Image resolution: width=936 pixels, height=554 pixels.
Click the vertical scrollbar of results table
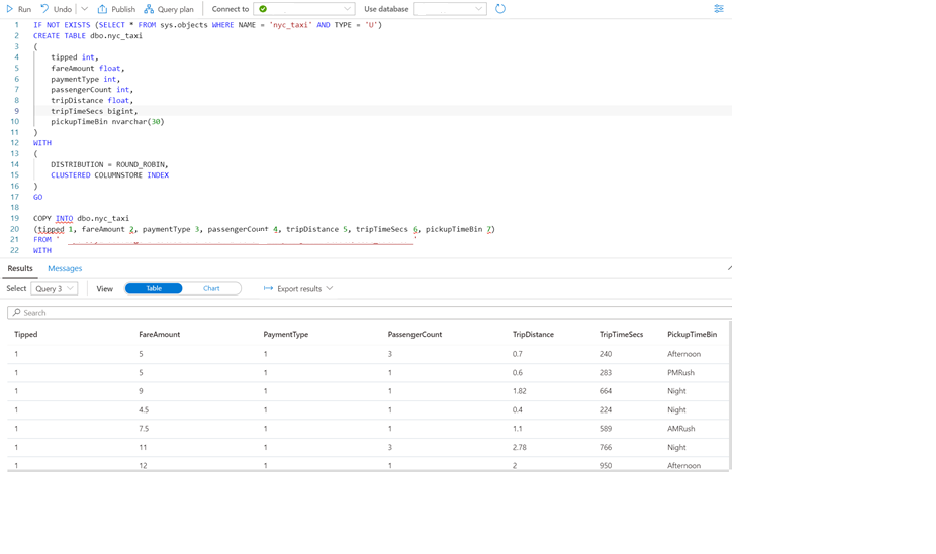pos(730,396)
